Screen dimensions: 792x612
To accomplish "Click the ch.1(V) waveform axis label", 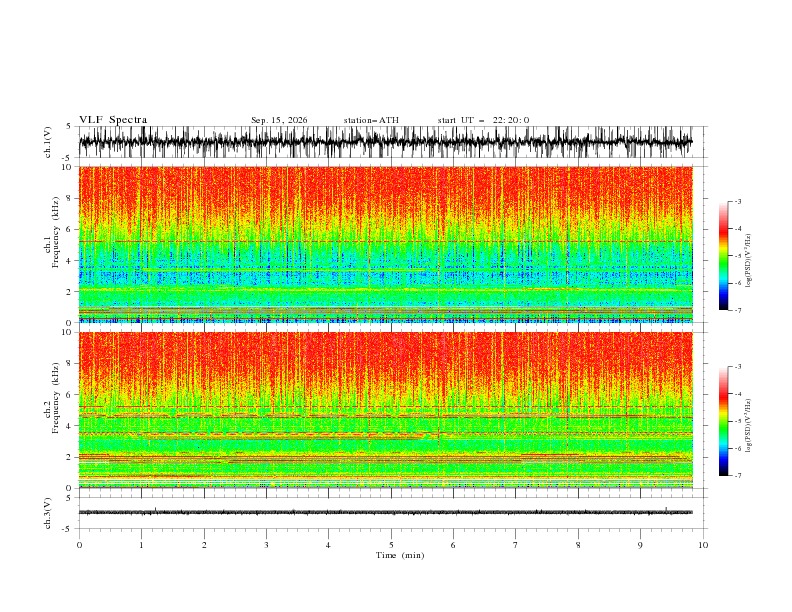I will [x=48, y=142].
